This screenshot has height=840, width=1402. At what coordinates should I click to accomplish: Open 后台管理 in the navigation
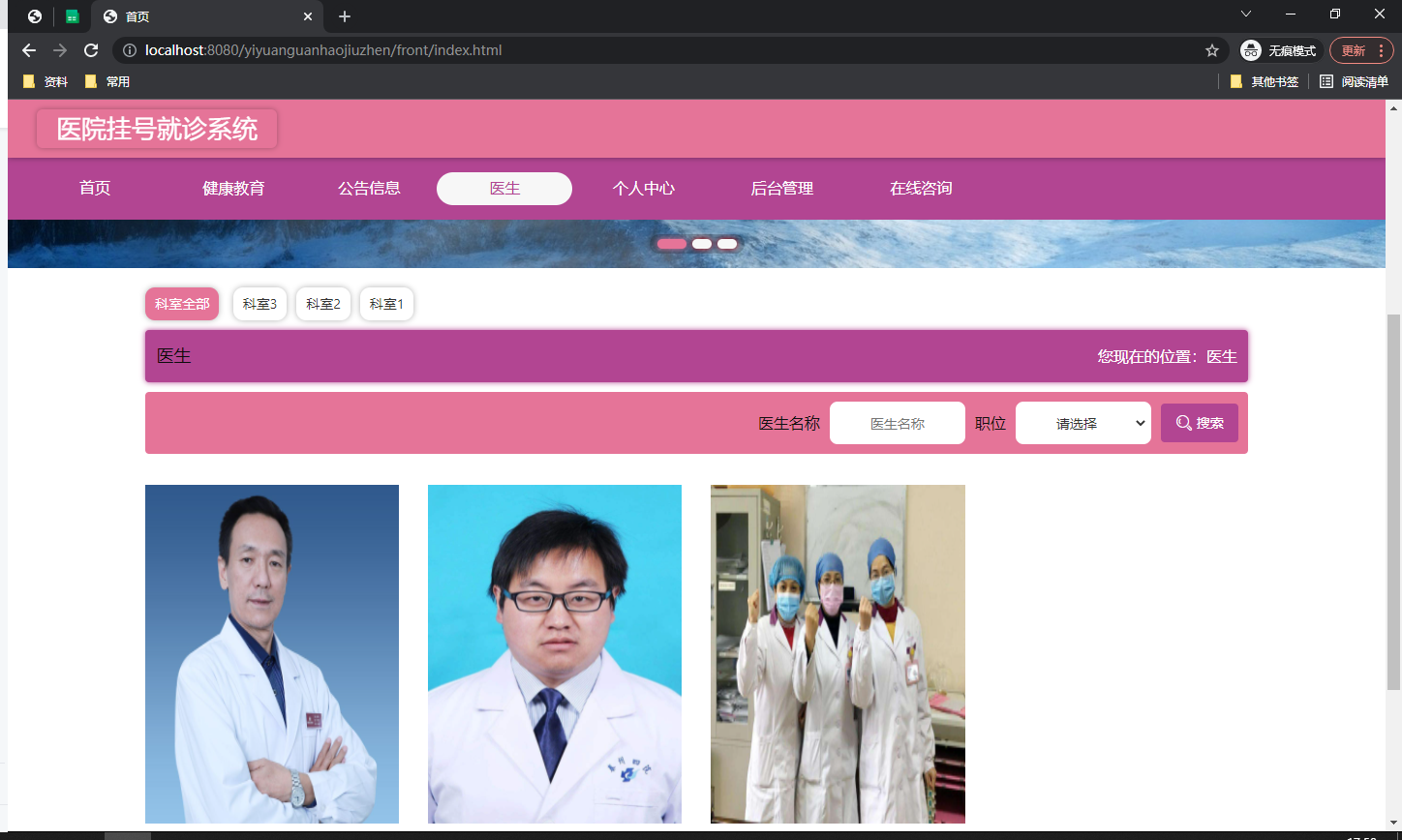(x=782, y=189)
